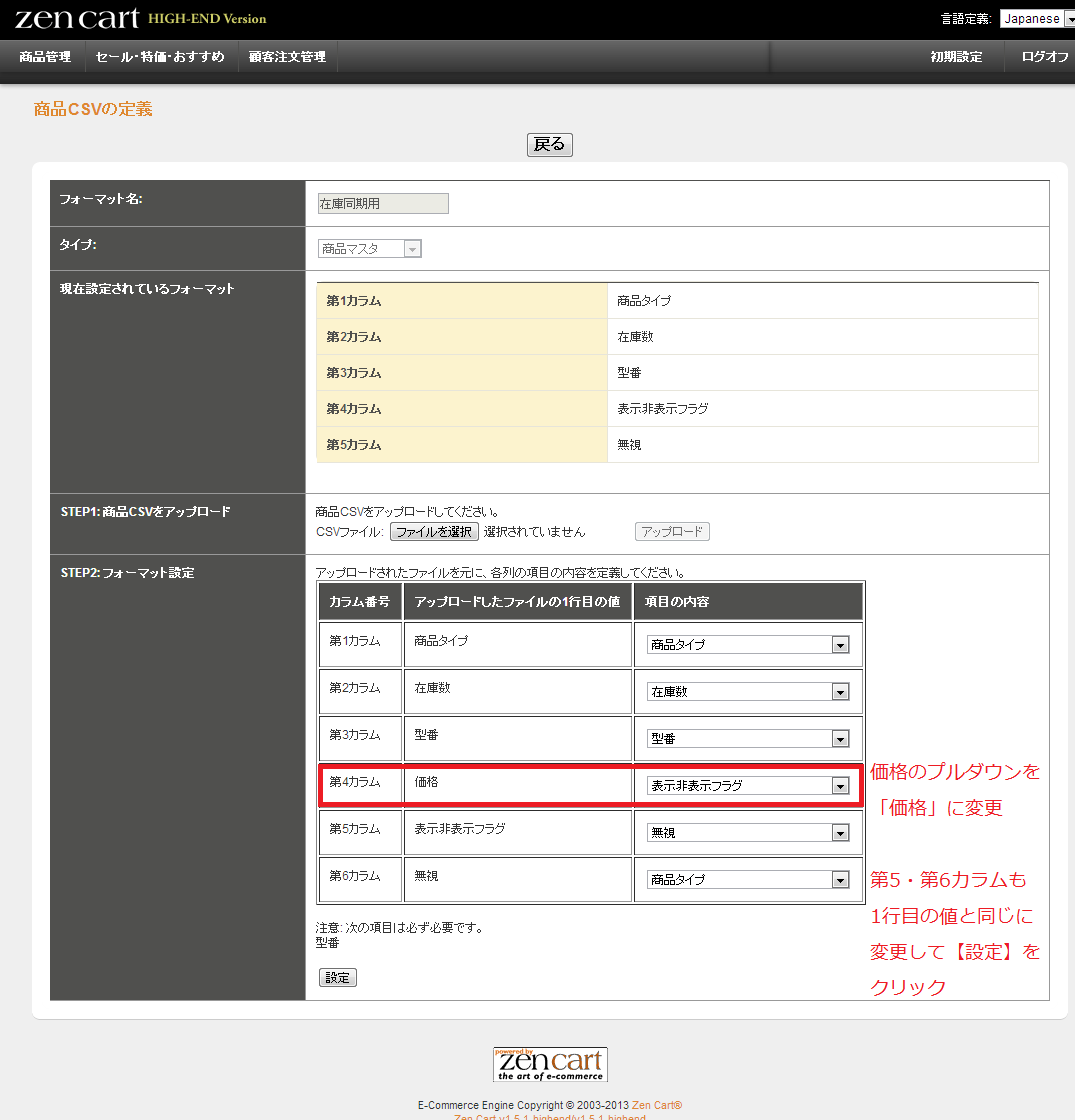Click the ファイルを選択 button
1075x1120 pixels.
[x=434, y=532]
